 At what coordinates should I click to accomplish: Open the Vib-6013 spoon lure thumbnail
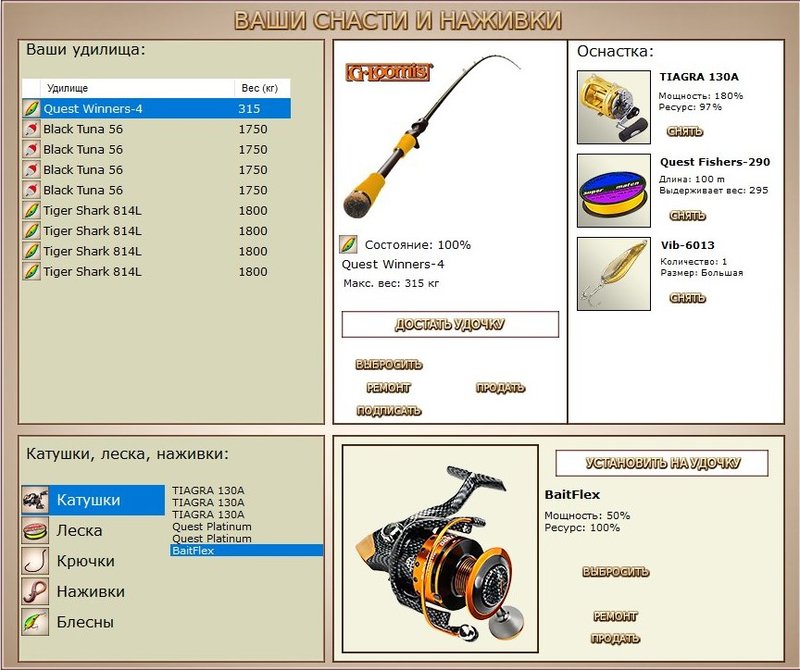click(x=614, y=274)
